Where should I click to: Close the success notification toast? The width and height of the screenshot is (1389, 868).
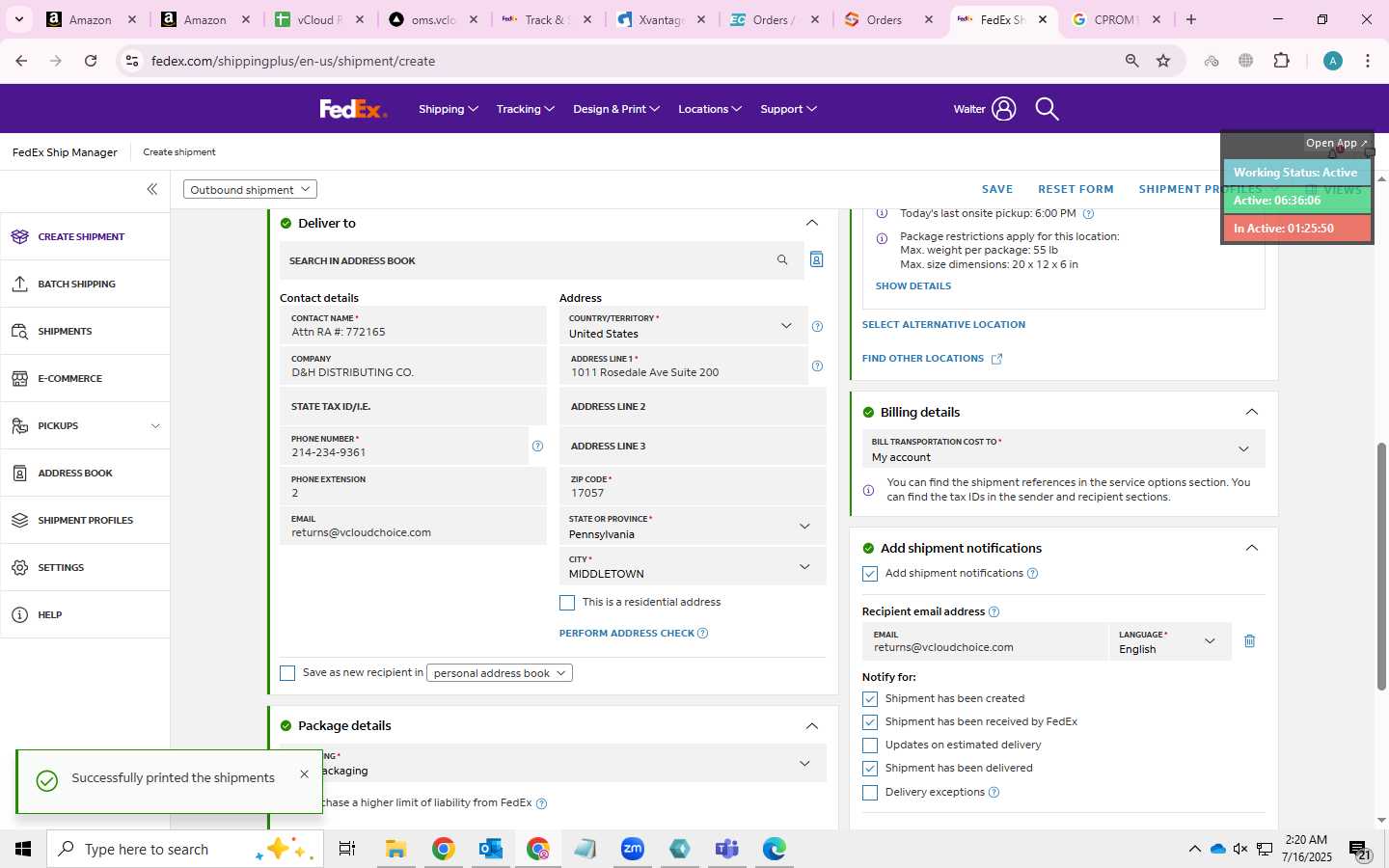click(304, 774)
